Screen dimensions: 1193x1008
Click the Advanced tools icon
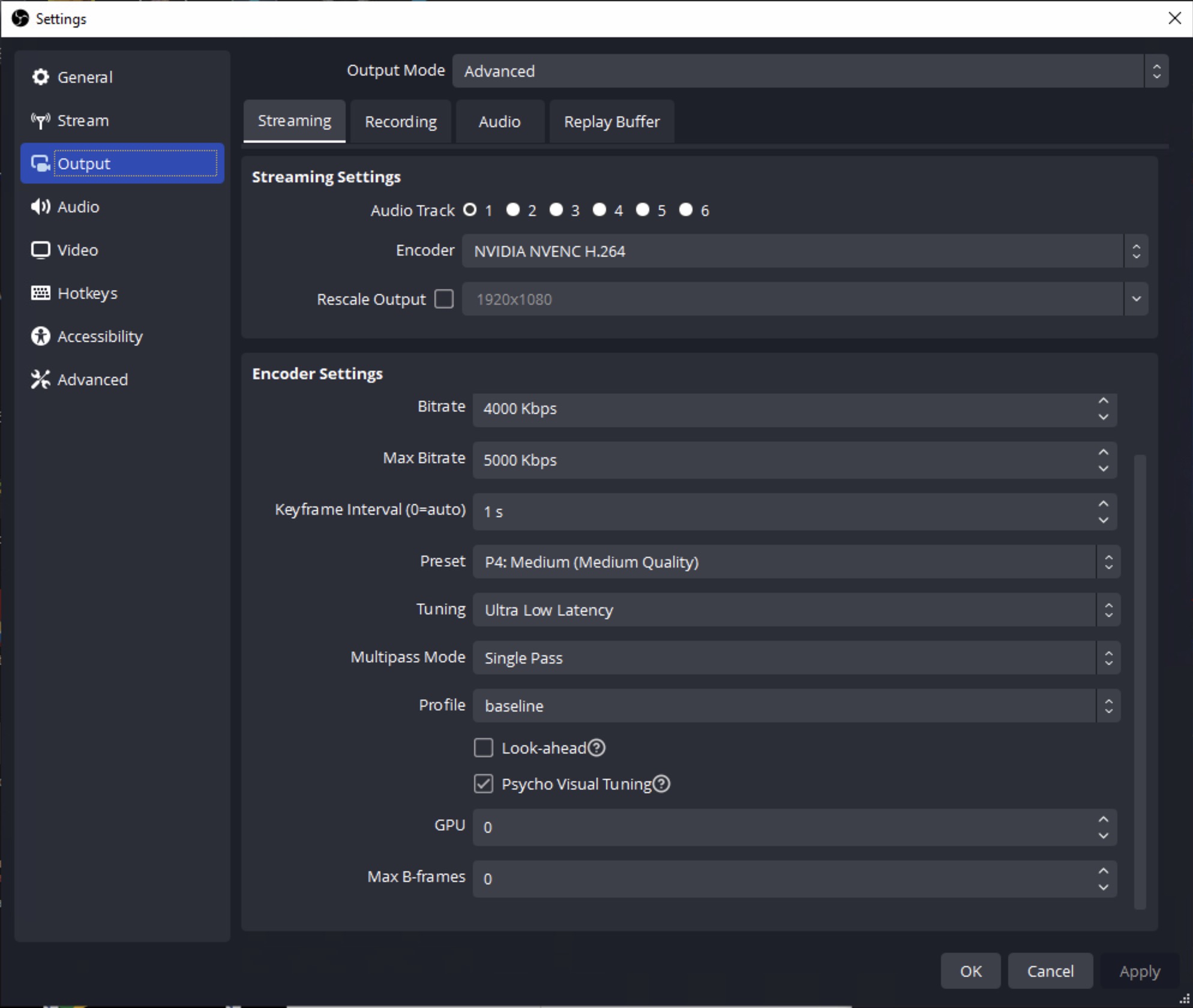click(x=40, y=380)
